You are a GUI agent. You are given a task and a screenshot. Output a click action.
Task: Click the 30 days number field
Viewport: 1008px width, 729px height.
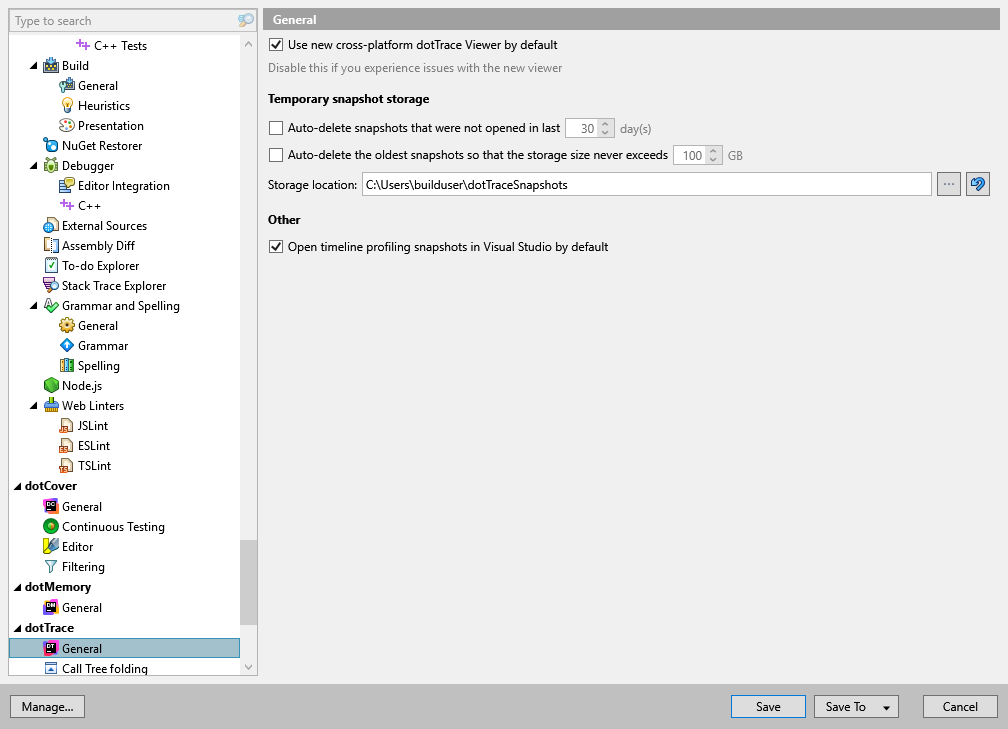point(582,129)
